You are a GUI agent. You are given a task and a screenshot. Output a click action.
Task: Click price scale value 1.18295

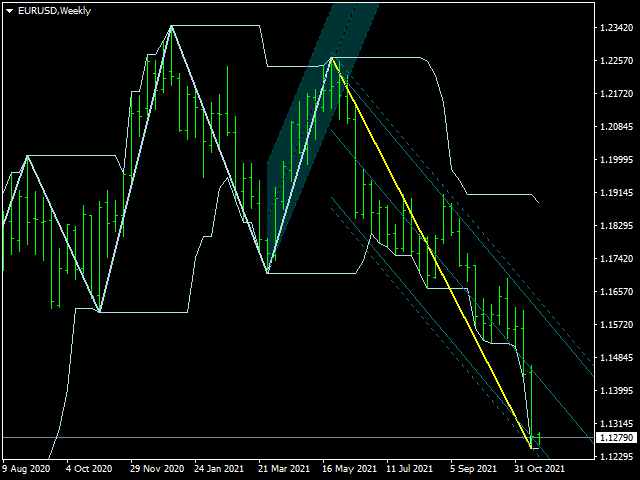[x=616, y=225]
